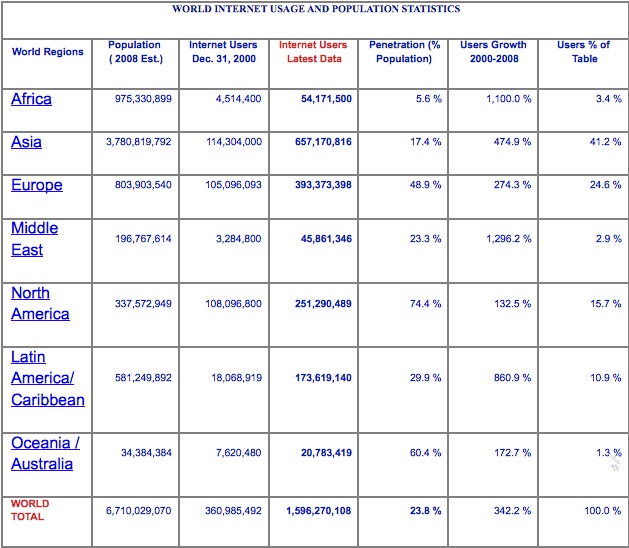Screen dimensions: 629x548
Task: Select North America's 74.4 % penetration cell
Action: click(424, 303)
